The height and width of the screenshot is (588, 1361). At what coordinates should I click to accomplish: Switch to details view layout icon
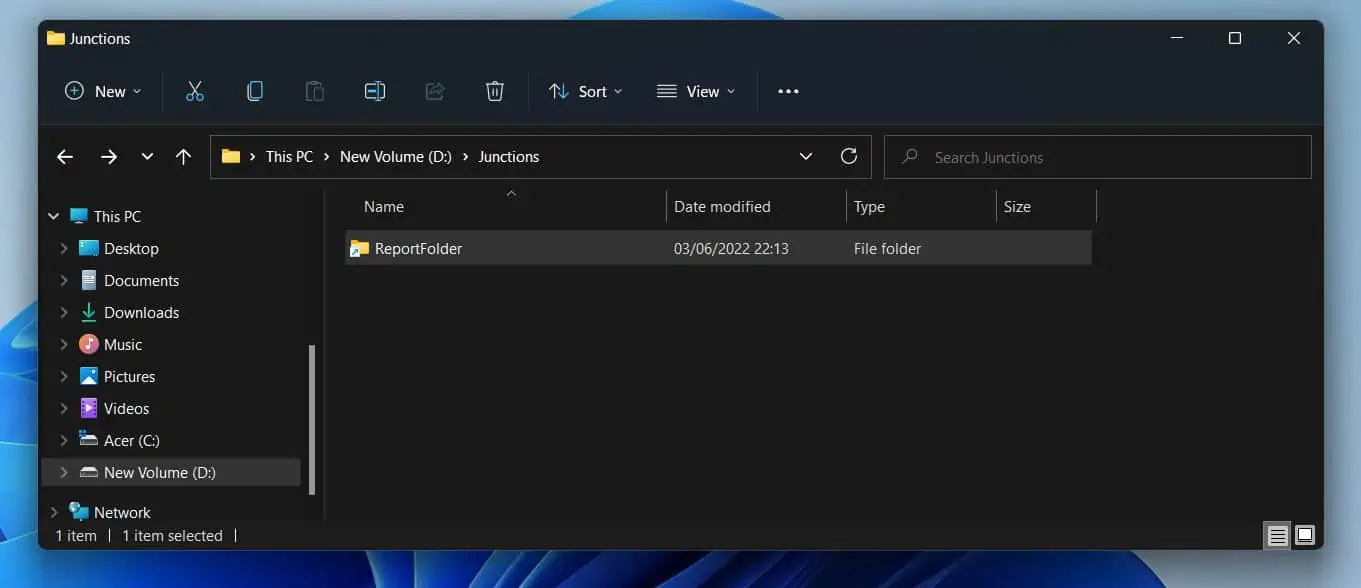click(x=1278, y=536)
